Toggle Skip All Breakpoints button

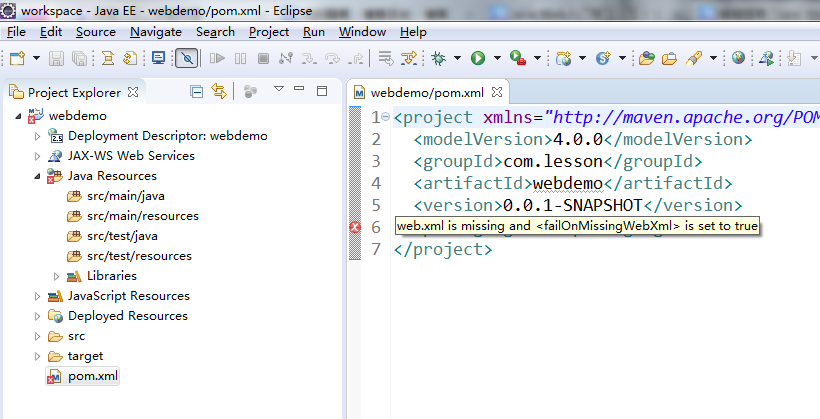point(187,58)
